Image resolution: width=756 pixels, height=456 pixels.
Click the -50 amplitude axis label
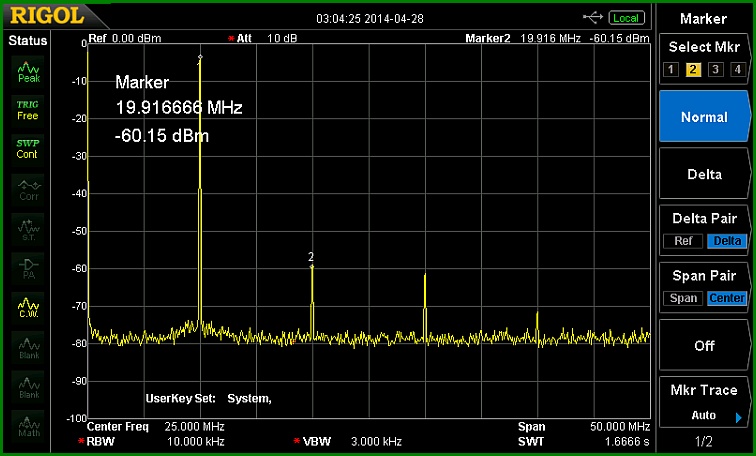tap(79, 231)
